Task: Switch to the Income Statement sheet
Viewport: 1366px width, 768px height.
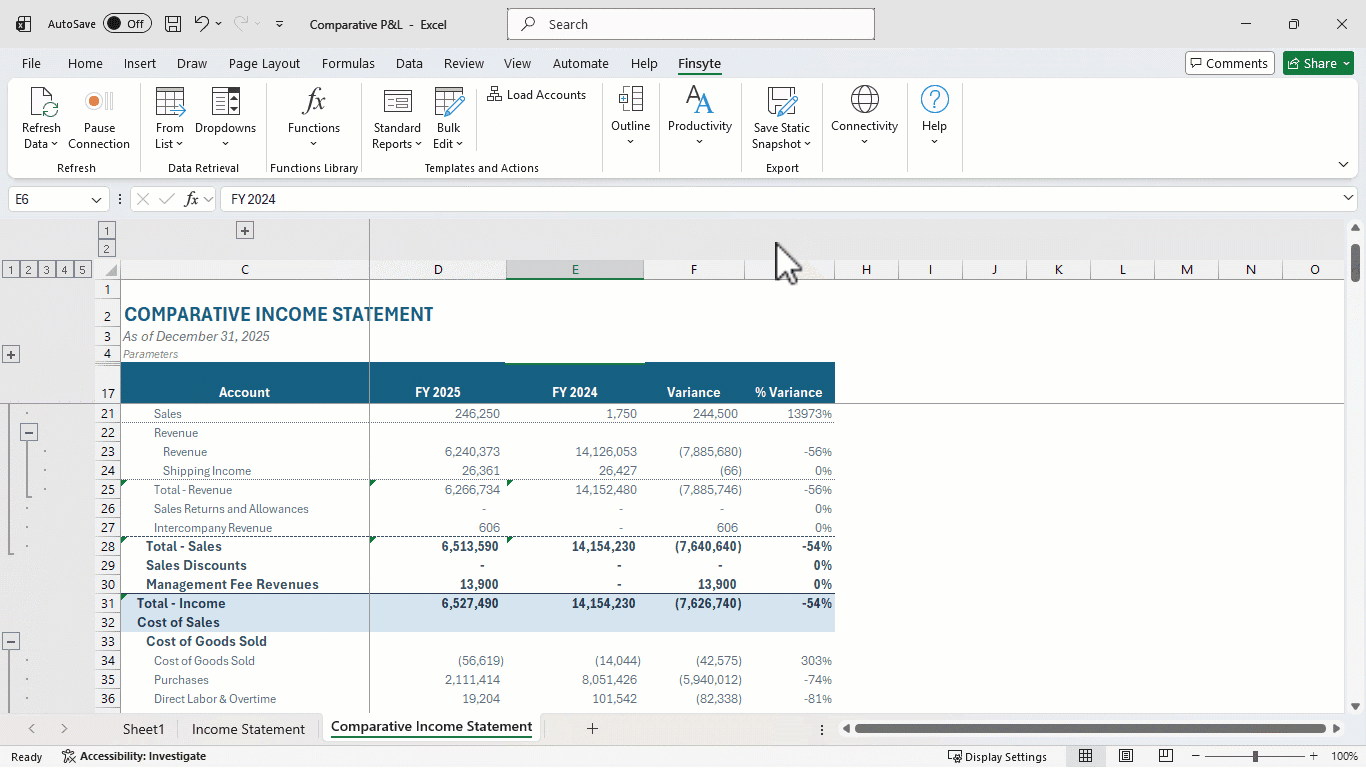Action: 248,729
